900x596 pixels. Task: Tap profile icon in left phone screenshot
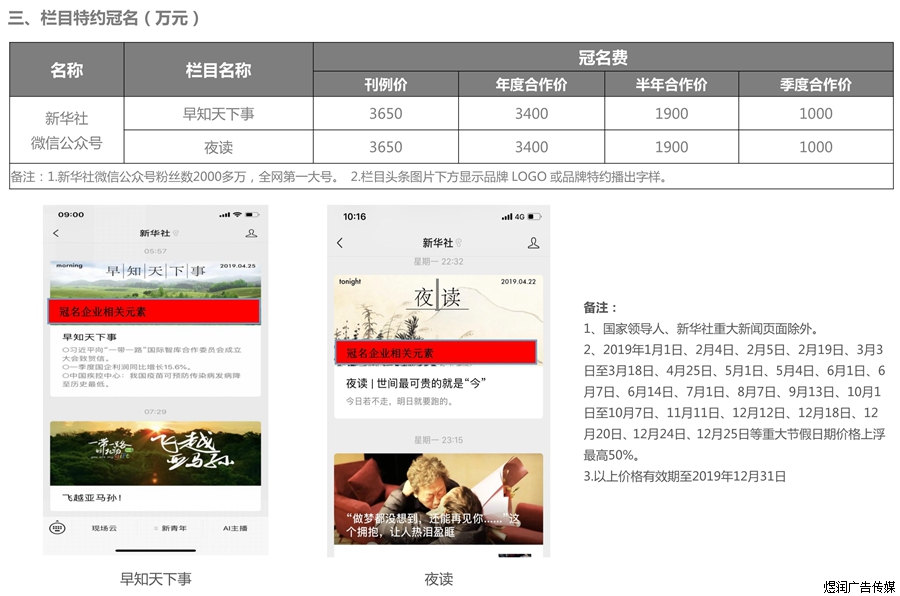click(251, 233)
